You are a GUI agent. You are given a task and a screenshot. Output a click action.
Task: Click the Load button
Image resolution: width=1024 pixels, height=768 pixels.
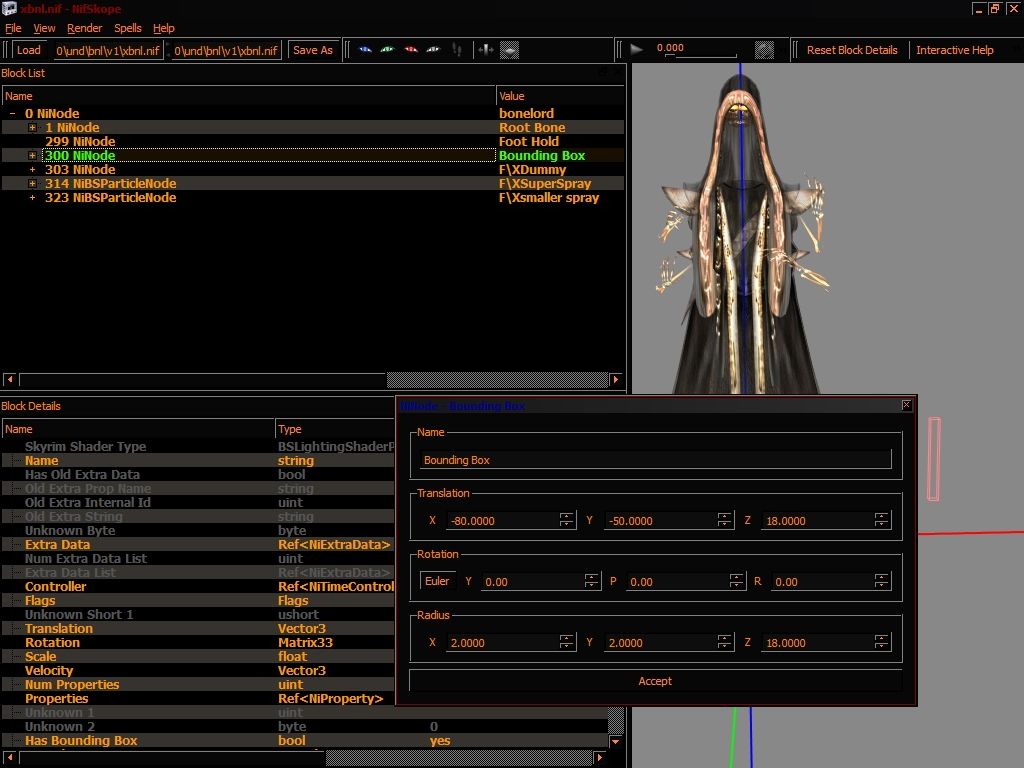(29, 50)
